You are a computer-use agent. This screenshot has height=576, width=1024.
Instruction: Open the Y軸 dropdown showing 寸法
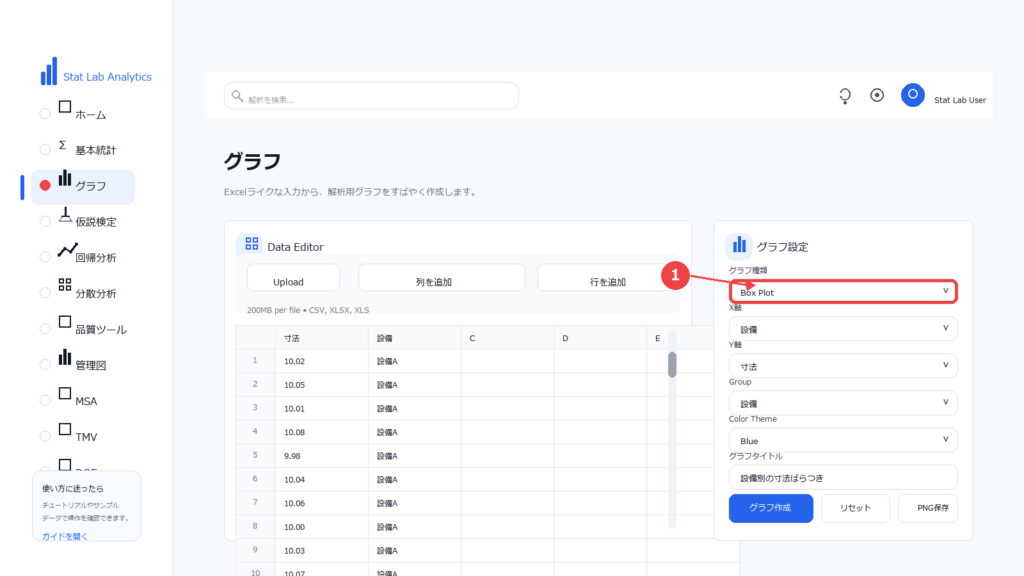[843, 366]
